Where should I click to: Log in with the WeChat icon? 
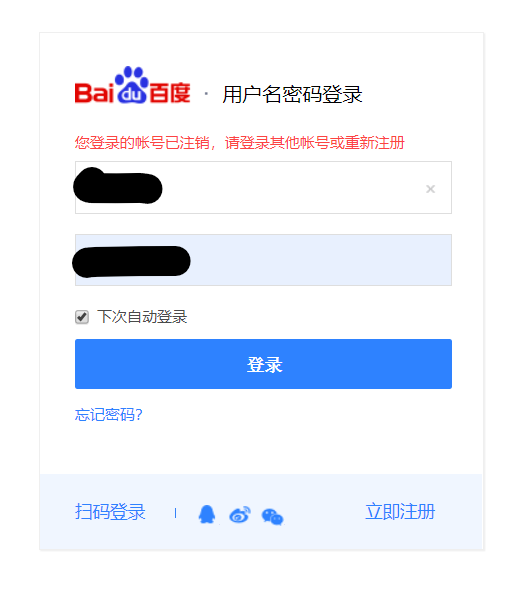click(x=273, y=516)
